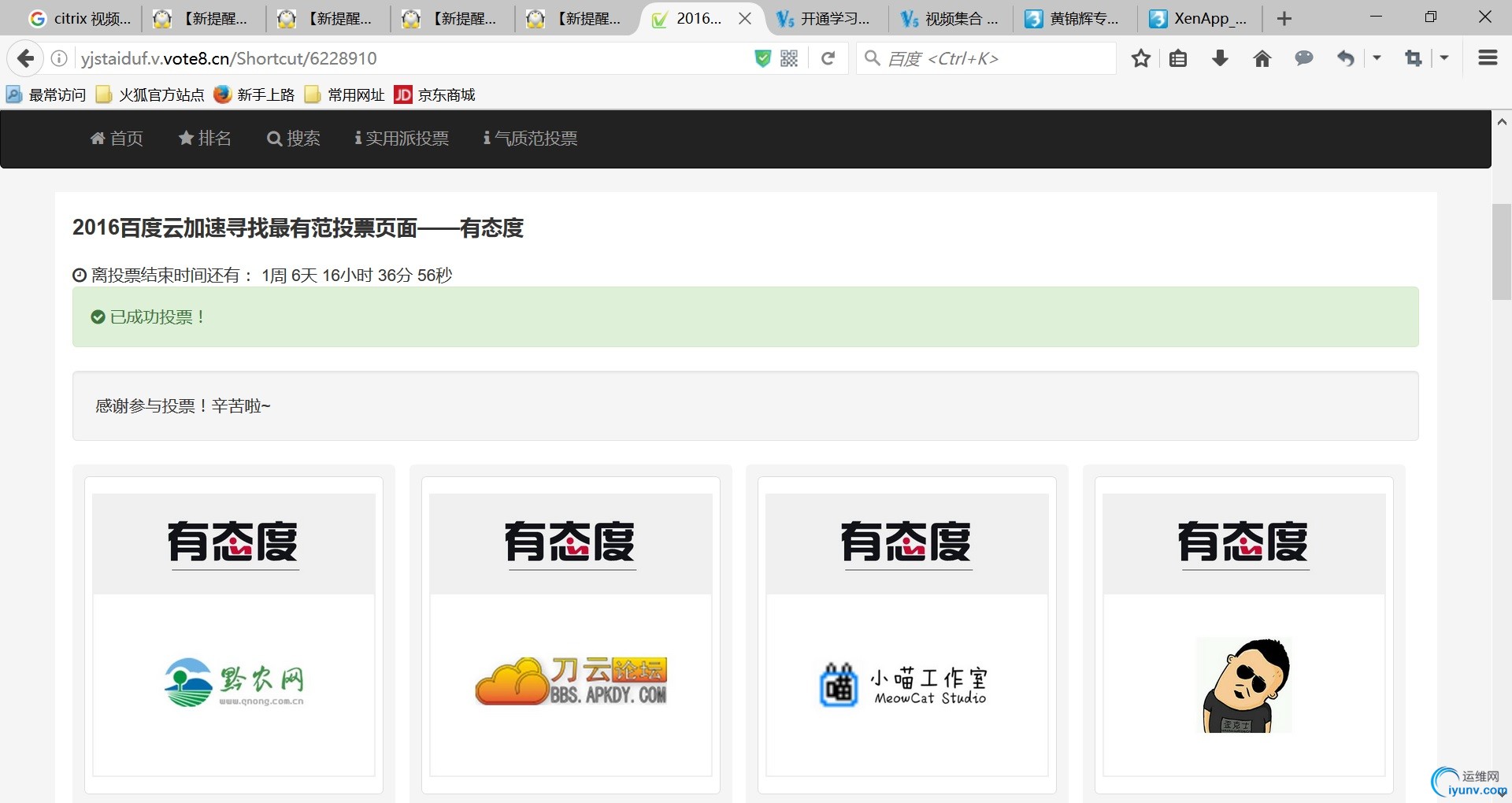Open the 搜索 page from navigation

293,139
